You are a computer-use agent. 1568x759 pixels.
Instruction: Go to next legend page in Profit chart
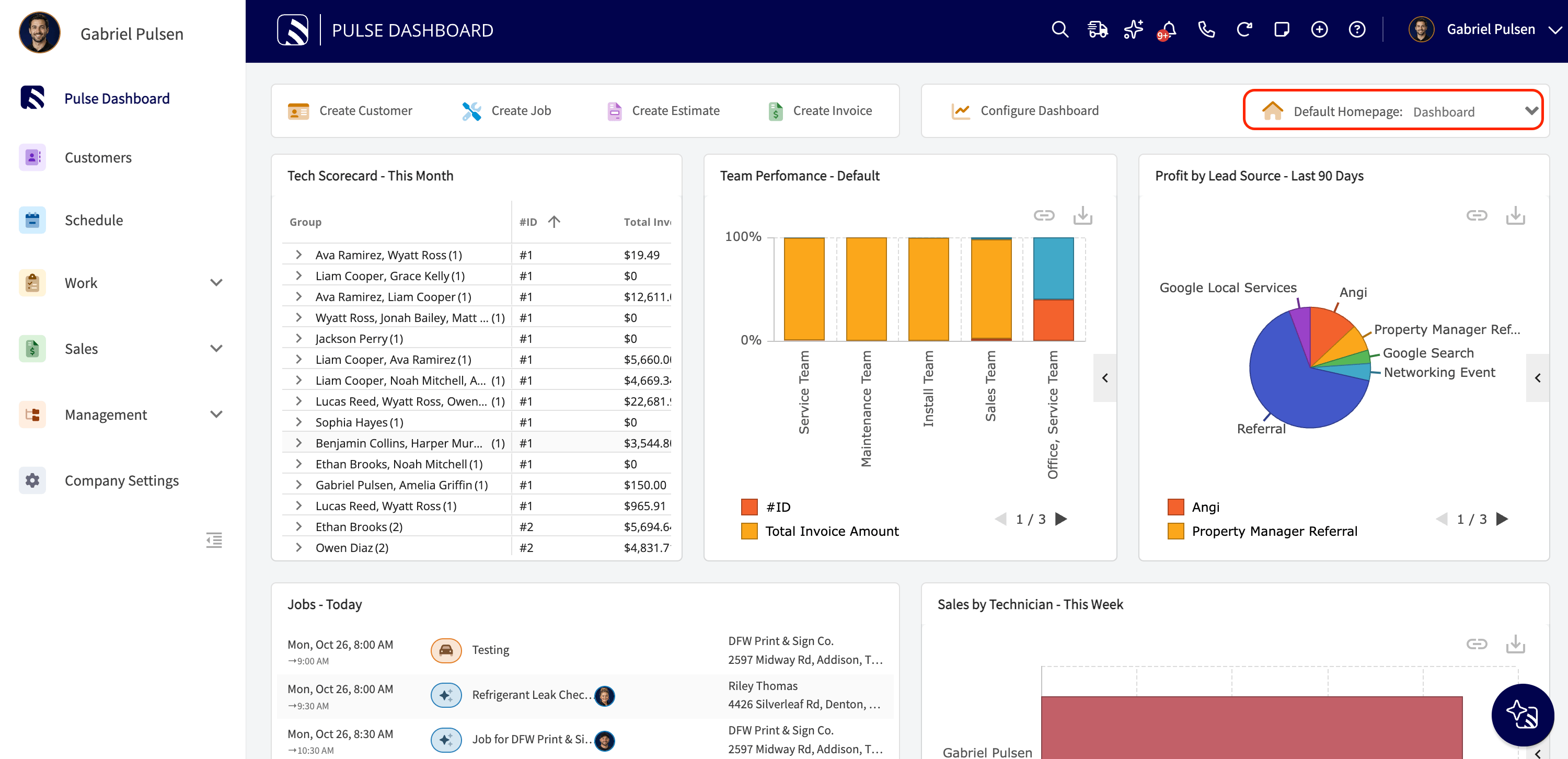coord(1502,519)
